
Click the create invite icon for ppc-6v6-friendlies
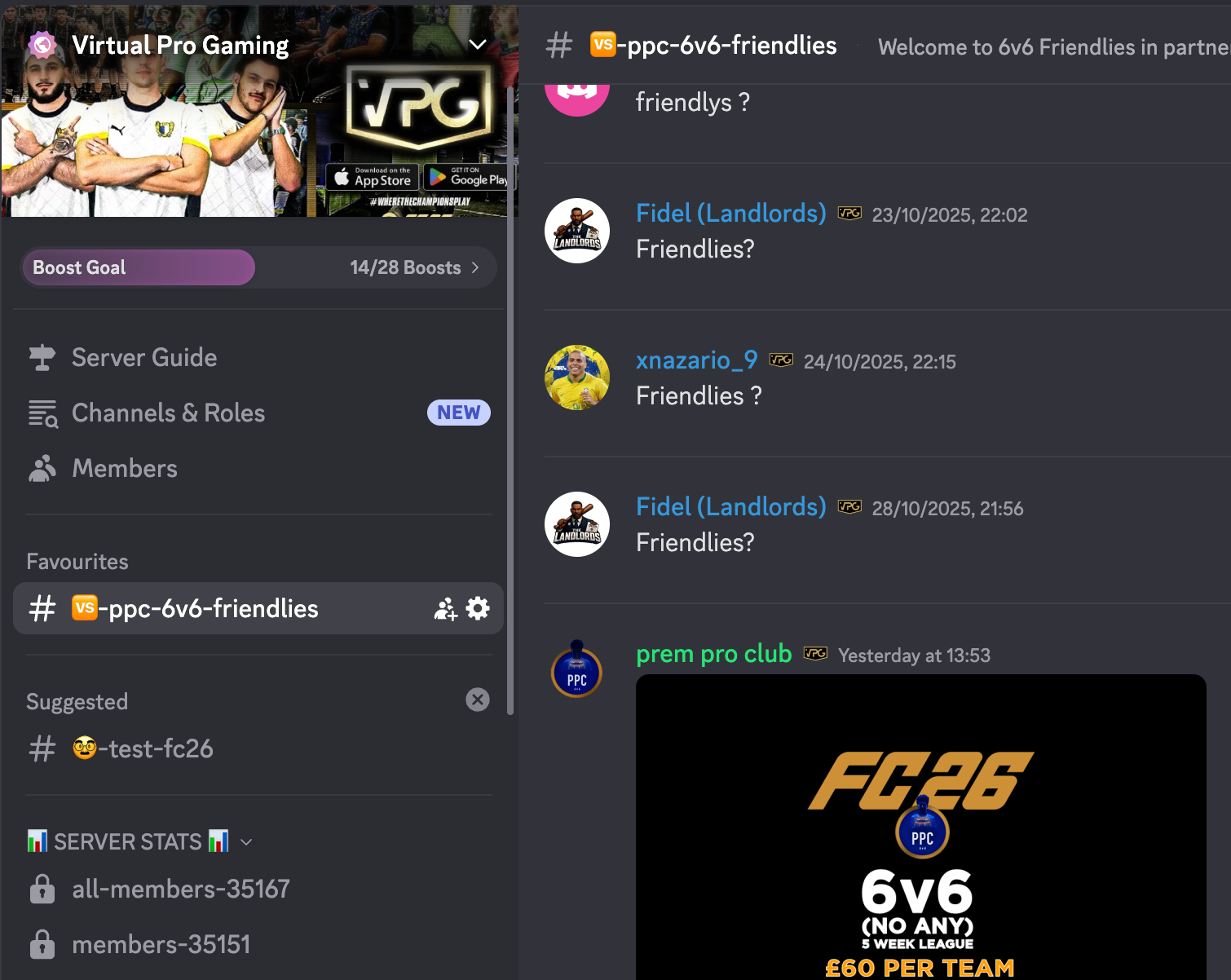coord(445,608)
